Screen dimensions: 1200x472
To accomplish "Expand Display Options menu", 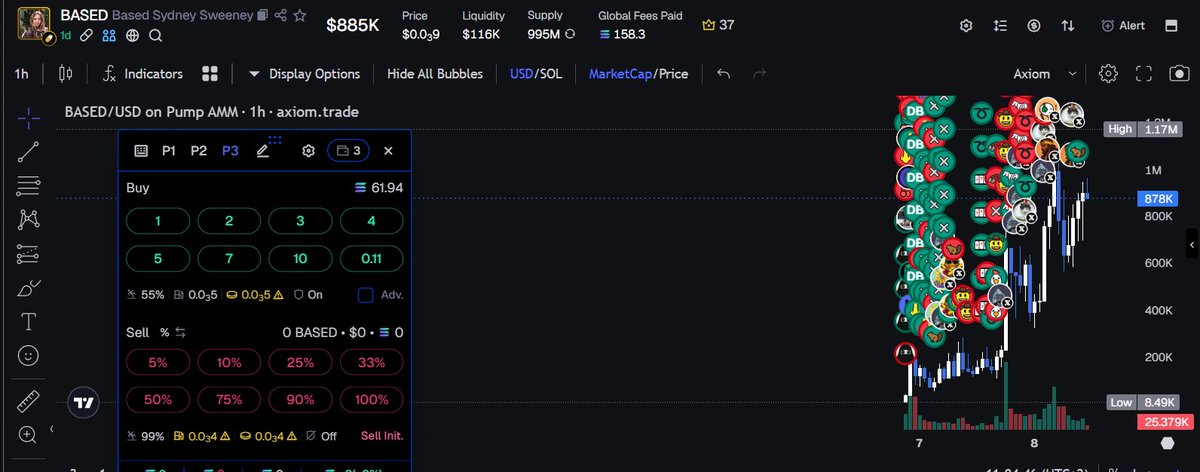I will tap(304, 73).
